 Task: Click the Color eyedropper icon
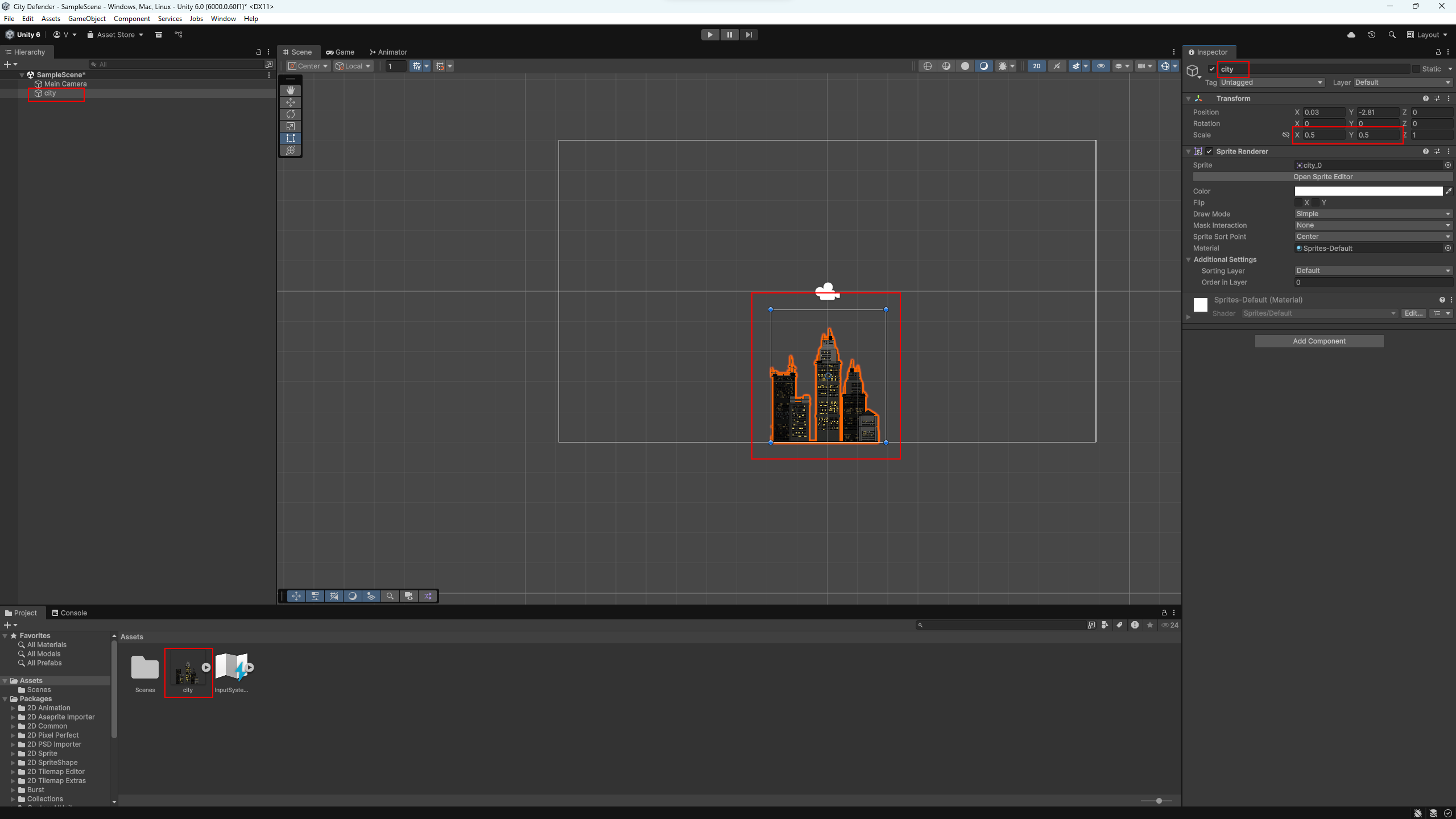pyautogui.click(x=1449, y=191)
